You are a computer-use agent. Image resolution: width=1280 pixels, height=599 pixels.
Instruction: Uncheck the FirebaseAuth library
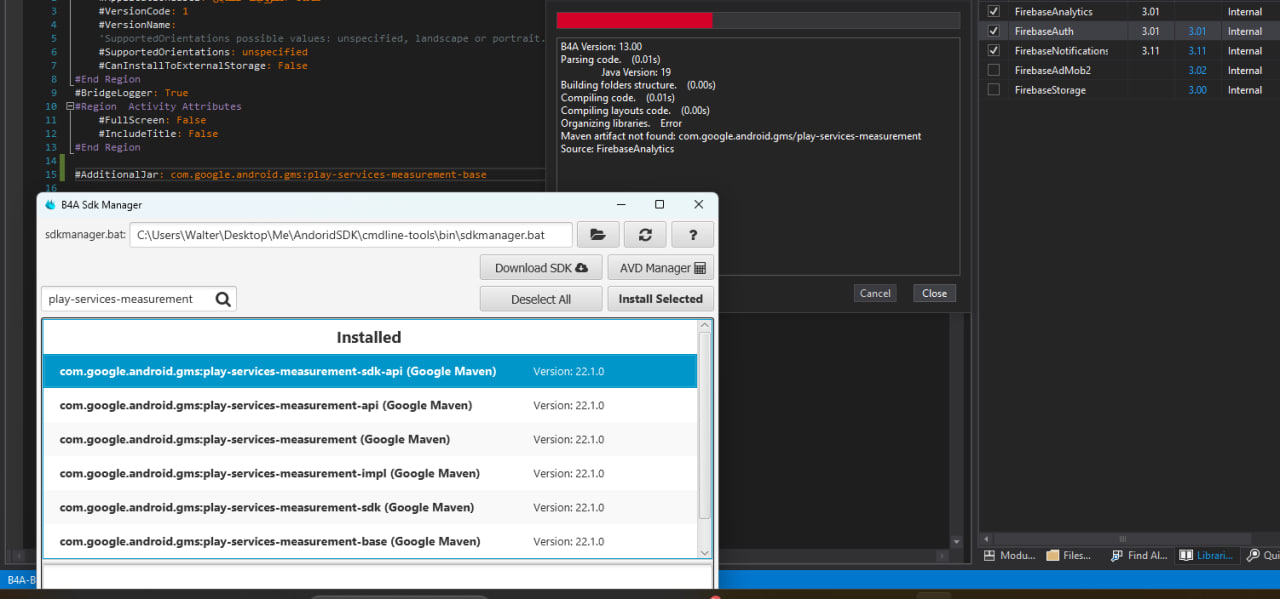[993, 31]
